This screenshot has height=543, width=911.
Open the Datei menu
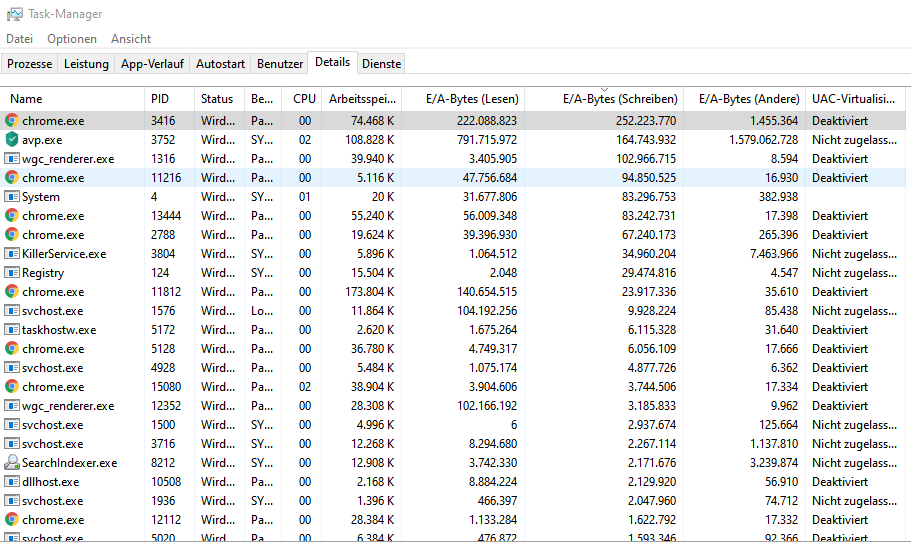click(x=19, y=39)
